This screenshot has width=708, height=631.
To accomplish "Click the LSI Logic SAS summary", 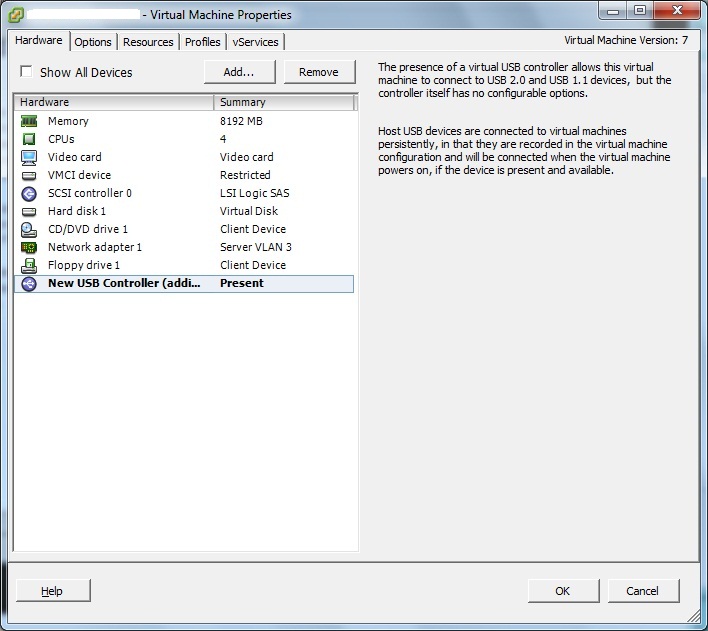I will [x=255, y=193].
